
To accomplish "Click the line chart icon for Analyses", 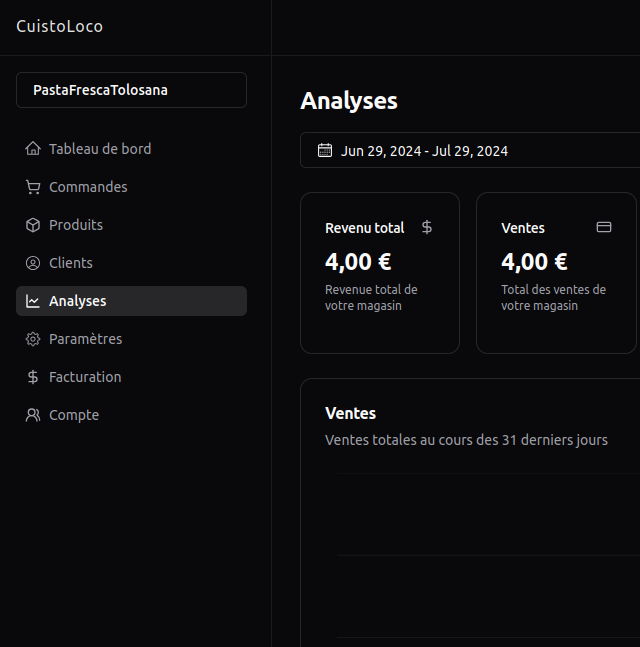I will 33,301.
